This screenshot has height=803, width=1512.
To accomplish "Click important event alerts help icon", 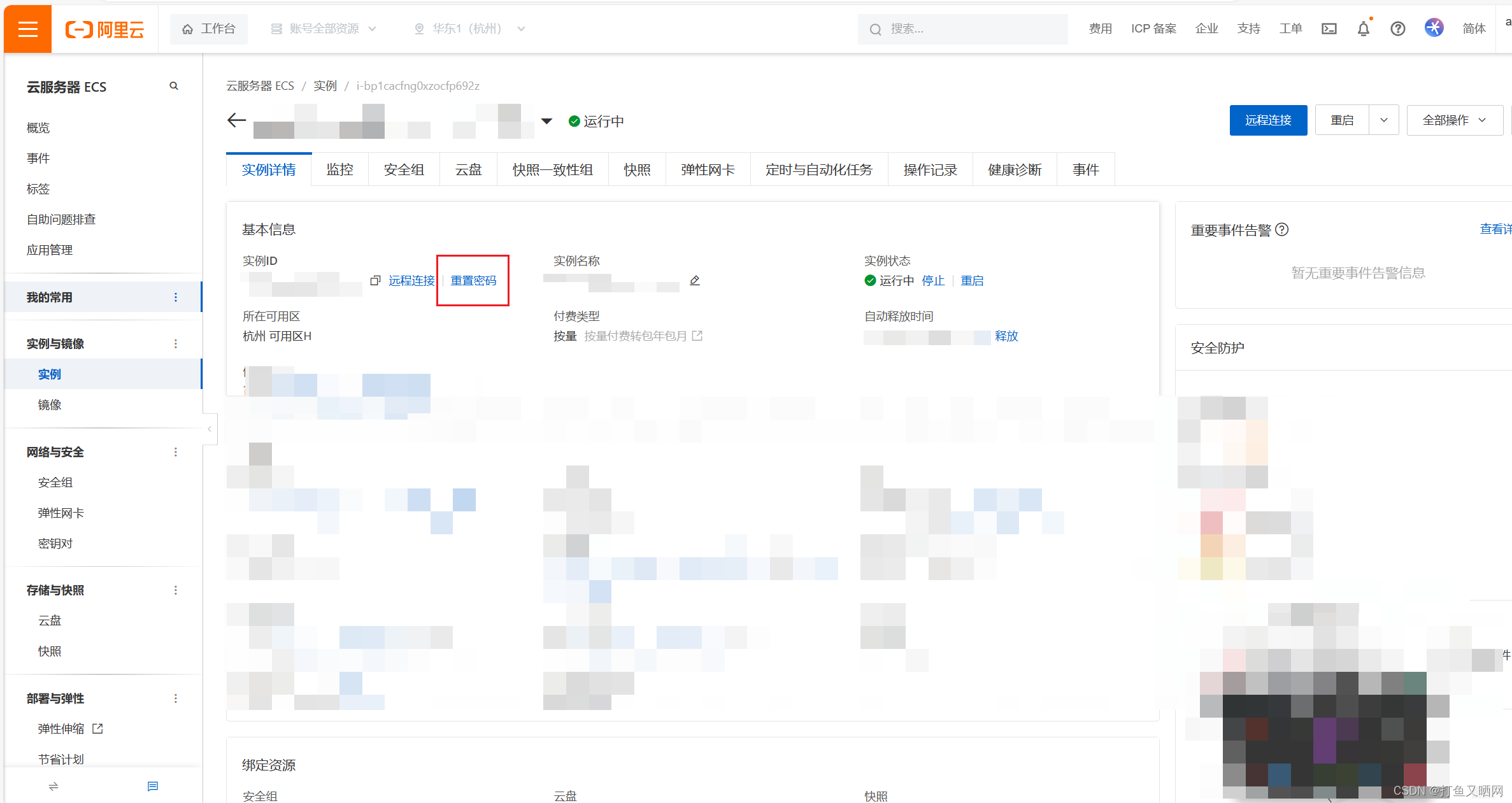I will point(1282,230).
